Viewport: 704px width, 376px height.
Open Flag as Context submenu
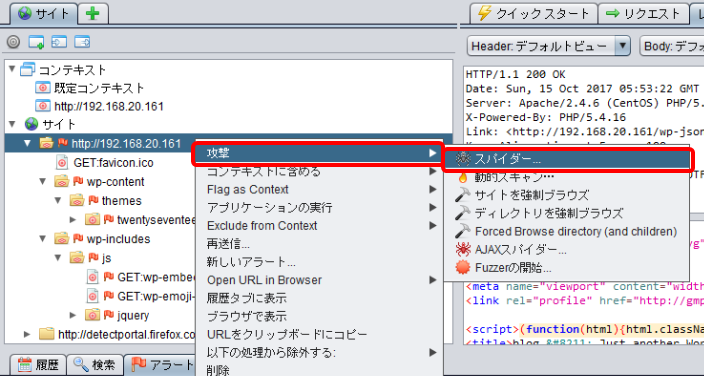point(319,189)
